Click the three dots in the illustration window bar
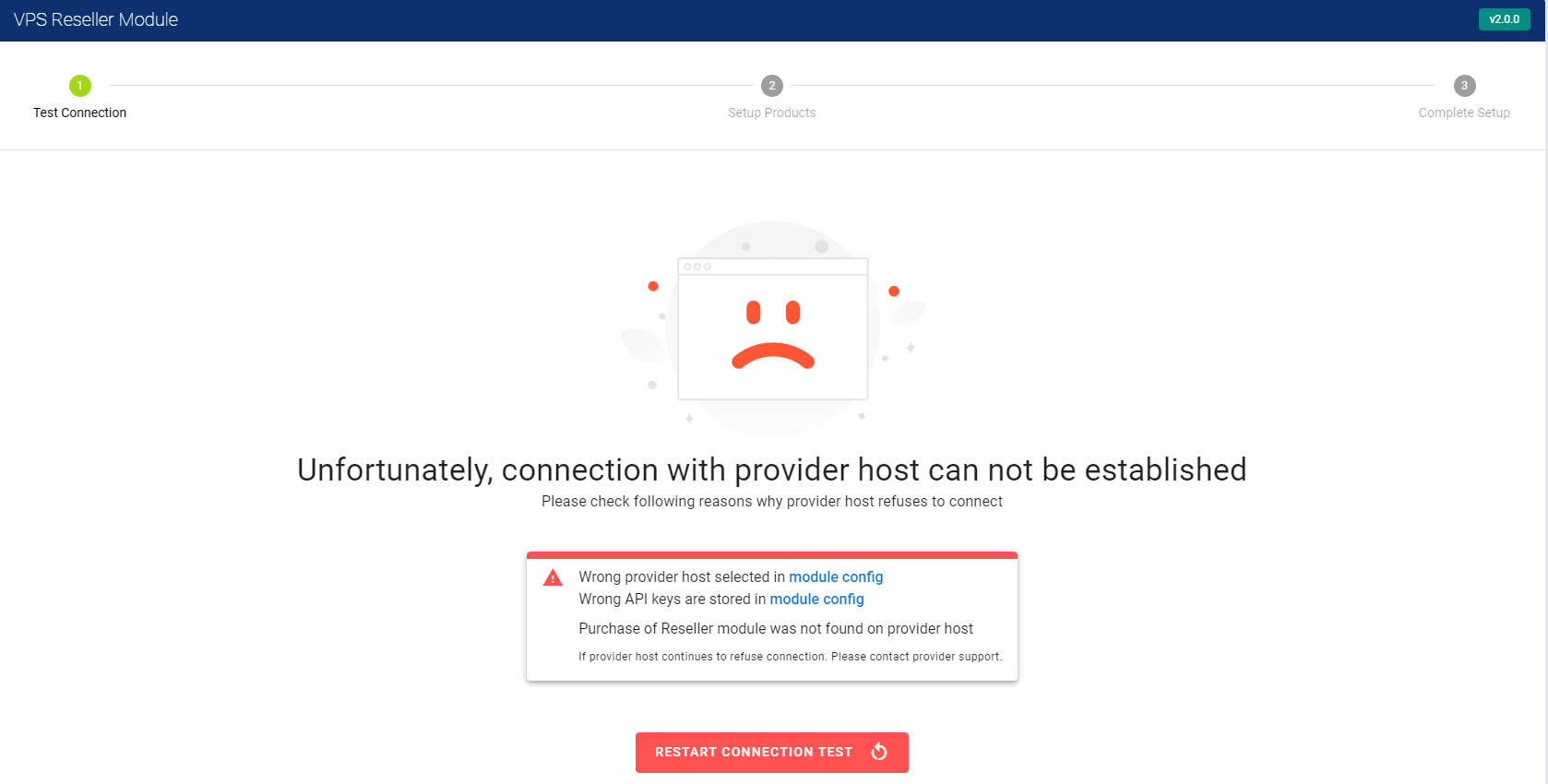The height and width of the screenshot is (784, 1548). 697,267
